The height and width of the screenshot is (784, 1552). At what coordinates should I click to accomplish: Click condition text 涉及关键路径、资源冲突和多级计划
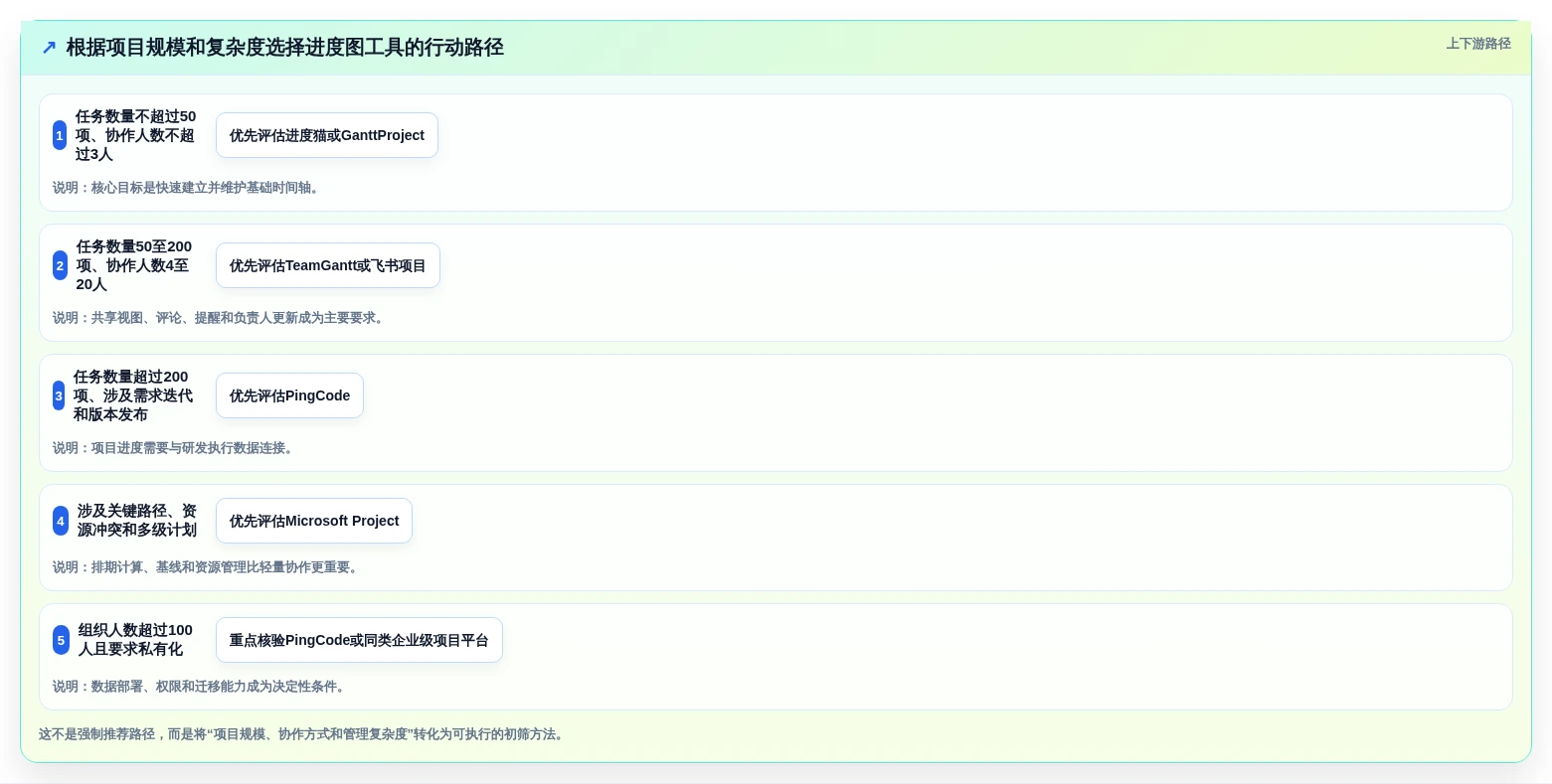click(137, 521)
